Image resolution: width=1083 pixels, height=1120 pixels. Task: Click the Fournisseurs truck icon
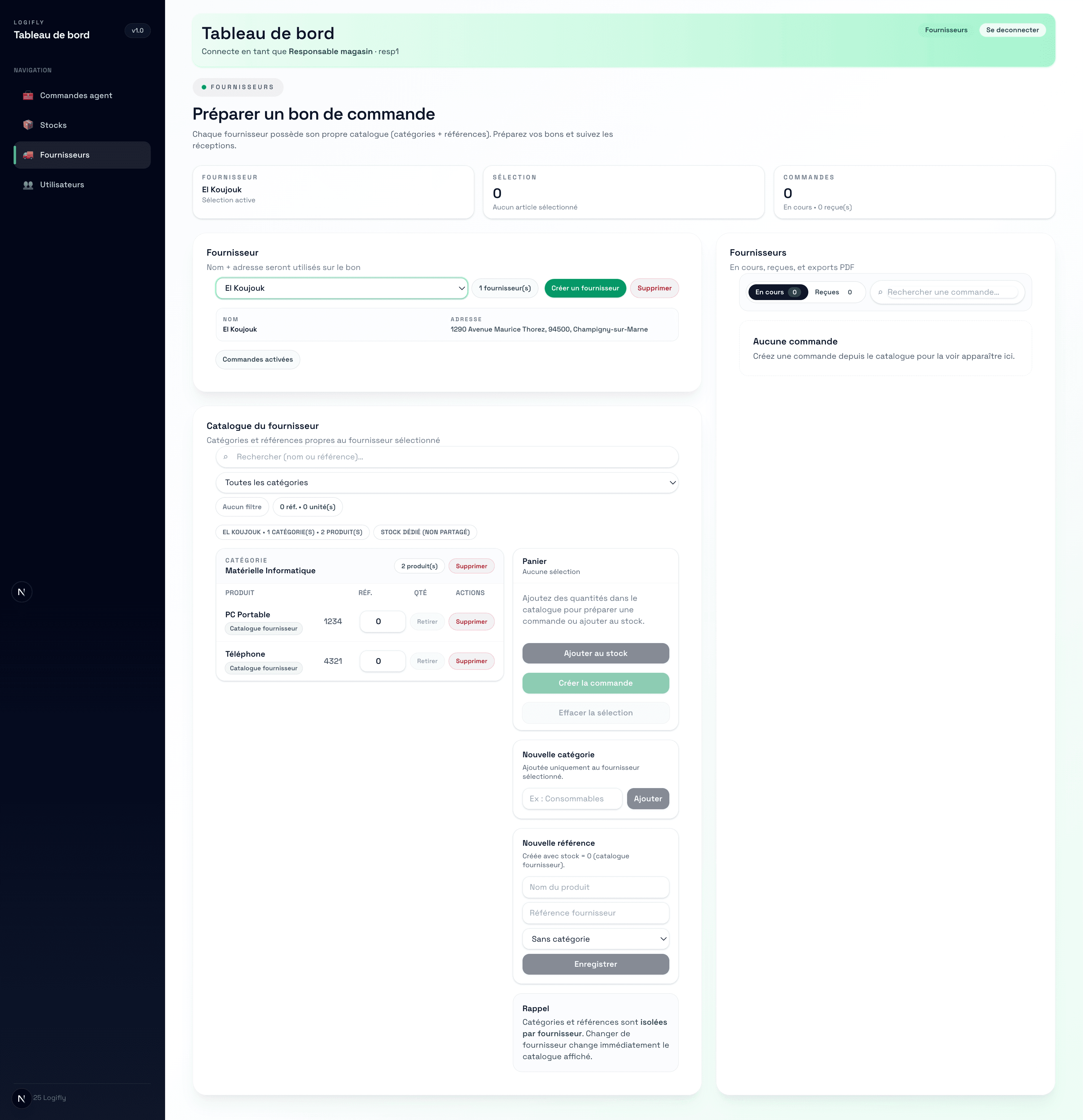coord(28,155)
